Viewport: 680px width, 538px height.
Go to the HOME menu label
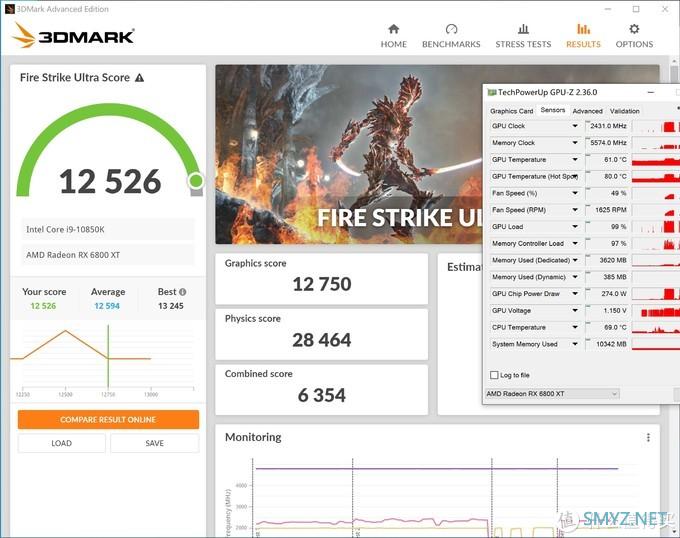[393, 44]
